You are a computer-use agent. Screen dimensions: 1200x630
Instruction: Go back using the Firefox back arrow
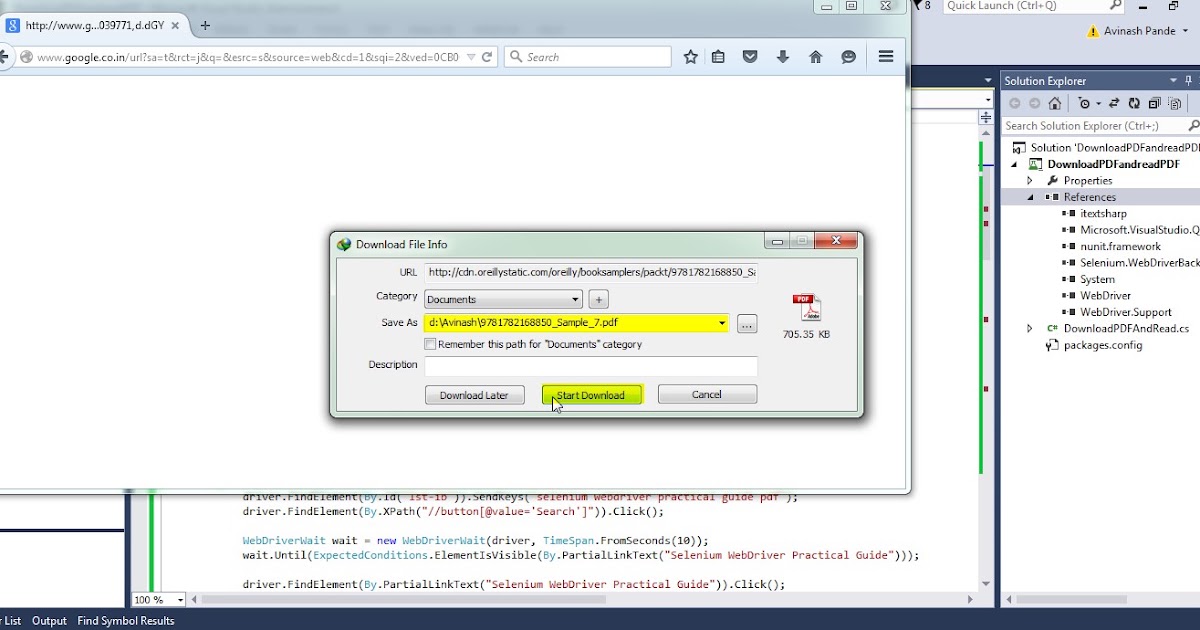coord(4,57)
